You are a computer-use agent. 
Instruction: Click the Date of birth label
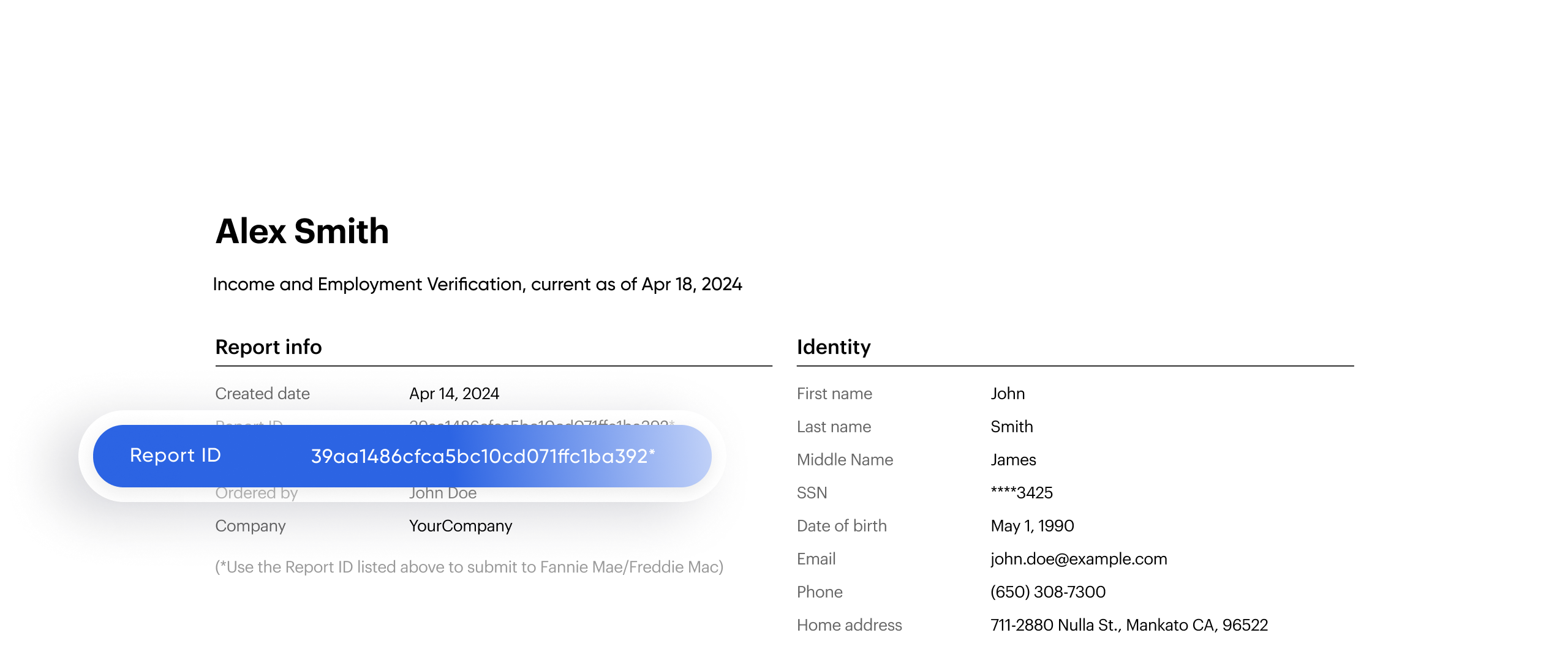tap(842, 526)
